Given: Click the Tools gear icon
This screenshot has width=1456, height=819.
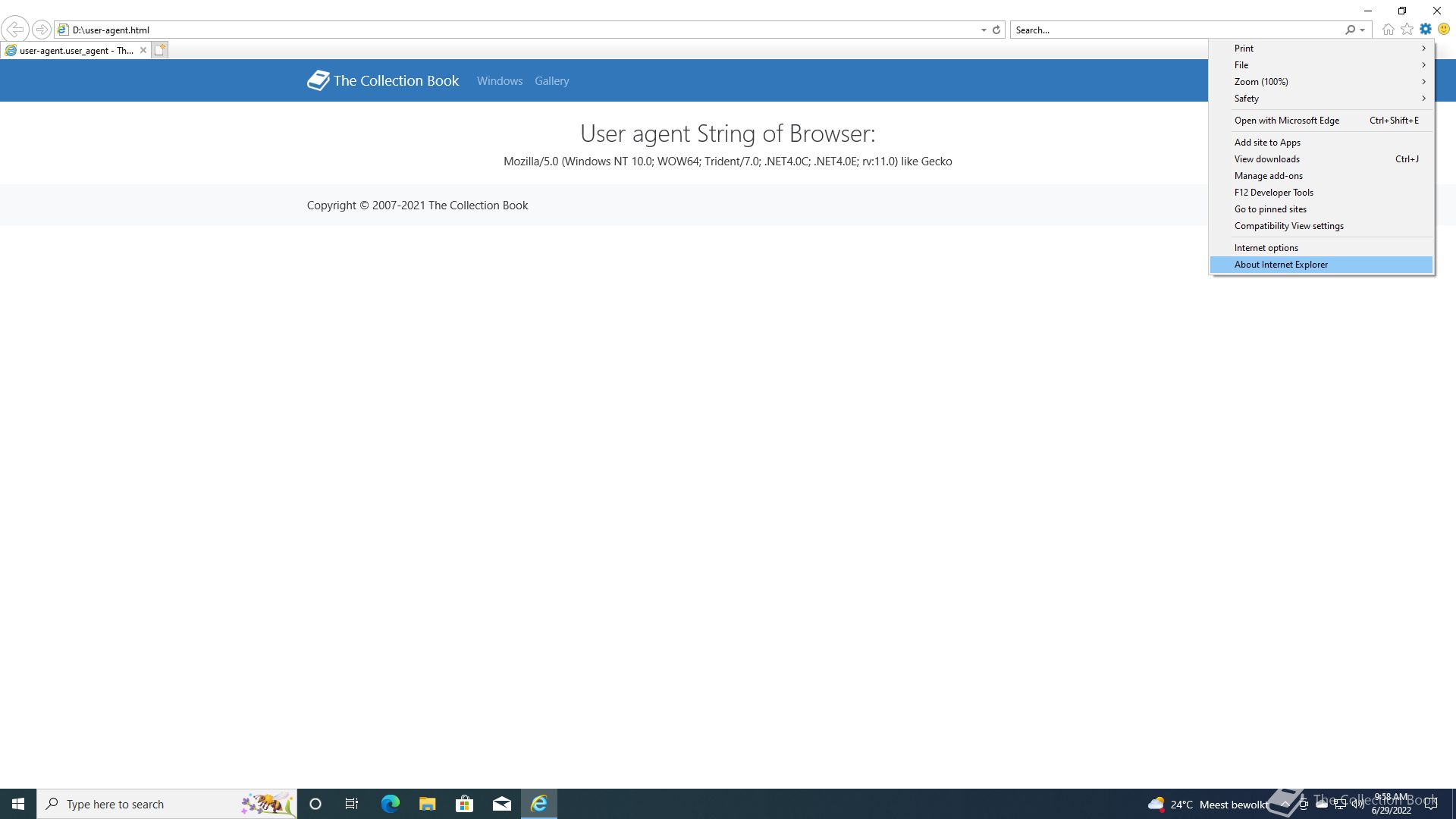Looking at the screenshot, I should (x=1426, y=30).
